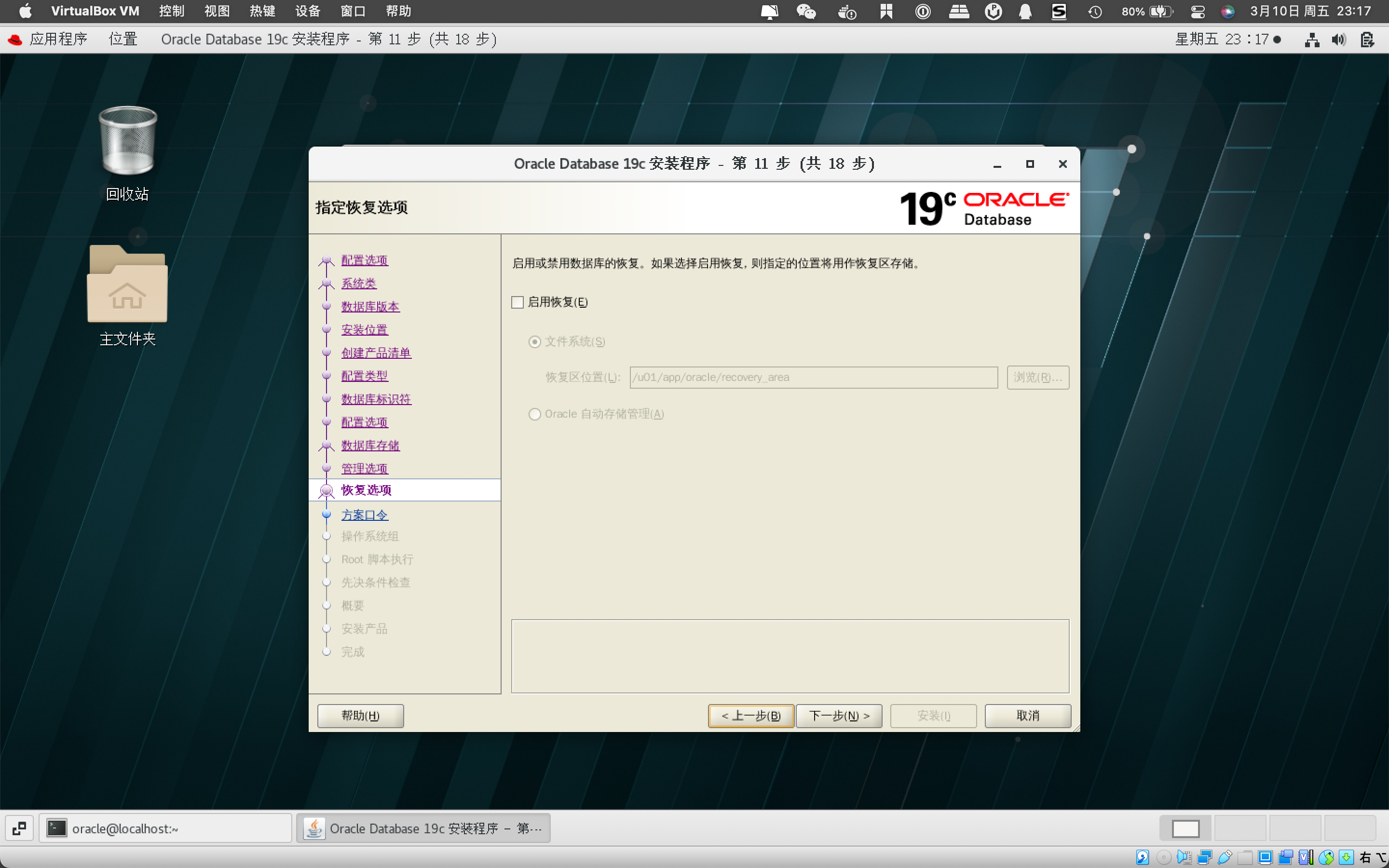Open the 视图 menu in VirtualBox
The height and width of the screenshot is (868, 1389).
(x=217, y=11)
